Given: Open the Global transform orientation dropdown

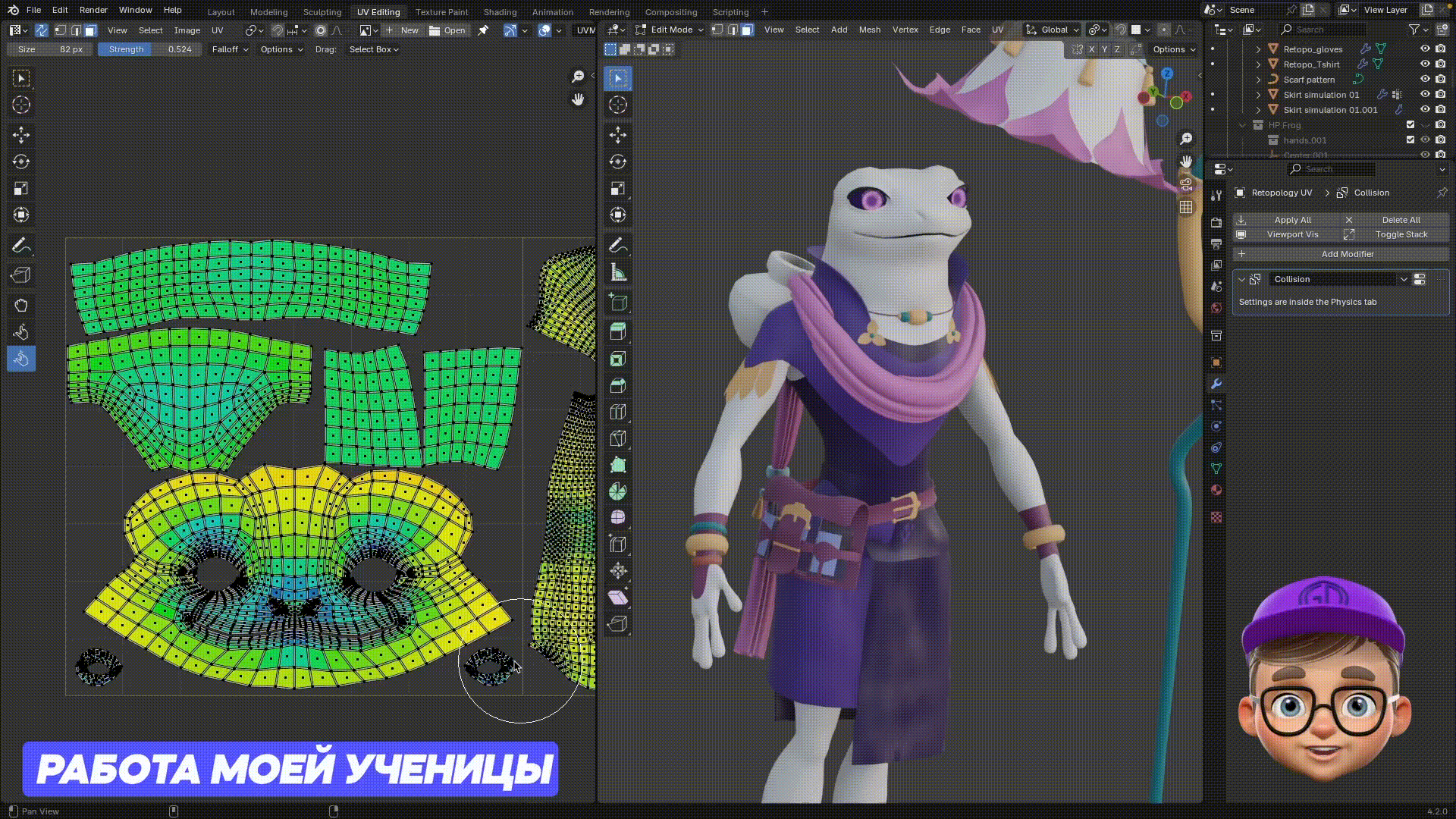Looking at the screenshot, I should tap(1052, 30).
